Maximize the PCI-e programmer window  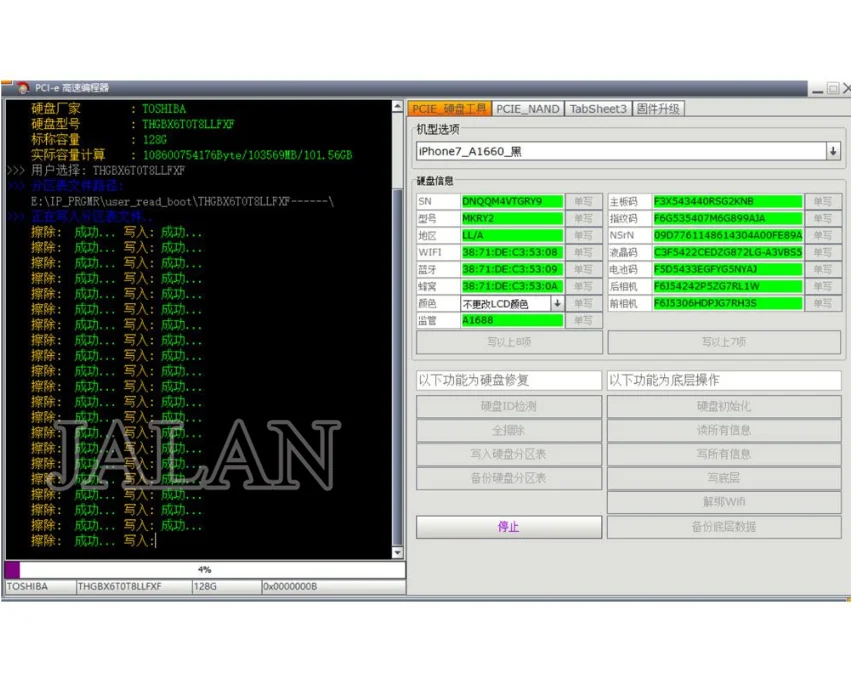tap(832, 89)
